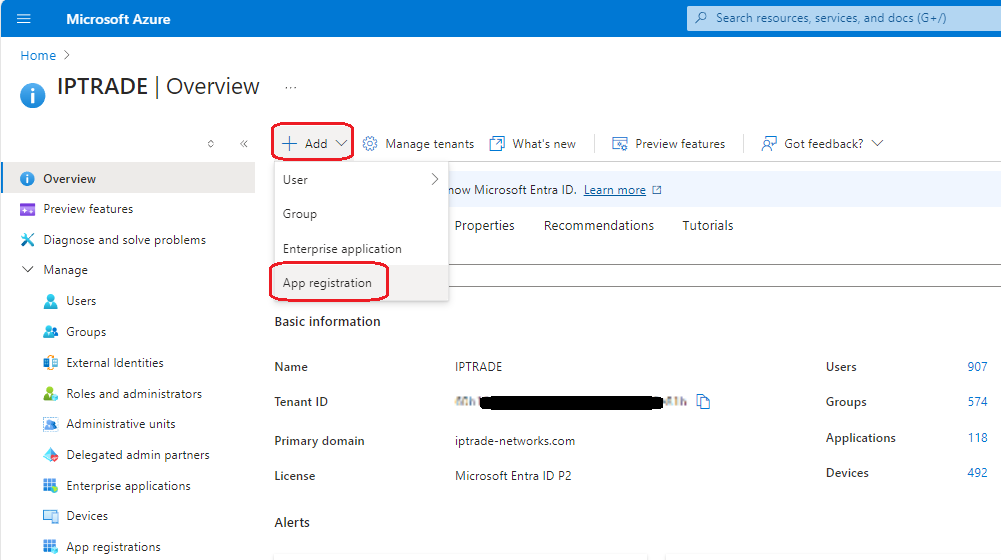
Task: Click the Home breadcrumb link
Action: pos(38,56)
